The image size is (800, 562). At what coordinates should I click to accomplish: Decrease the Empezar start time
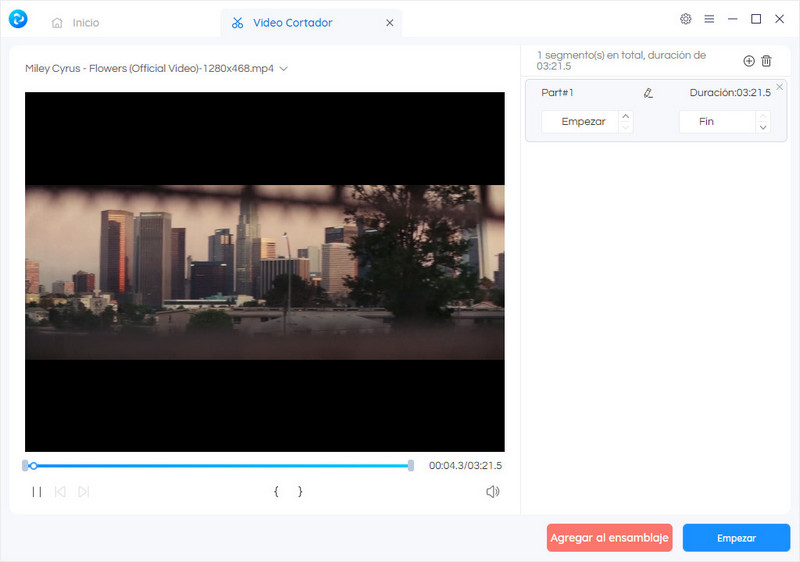(x=626, y=127)
